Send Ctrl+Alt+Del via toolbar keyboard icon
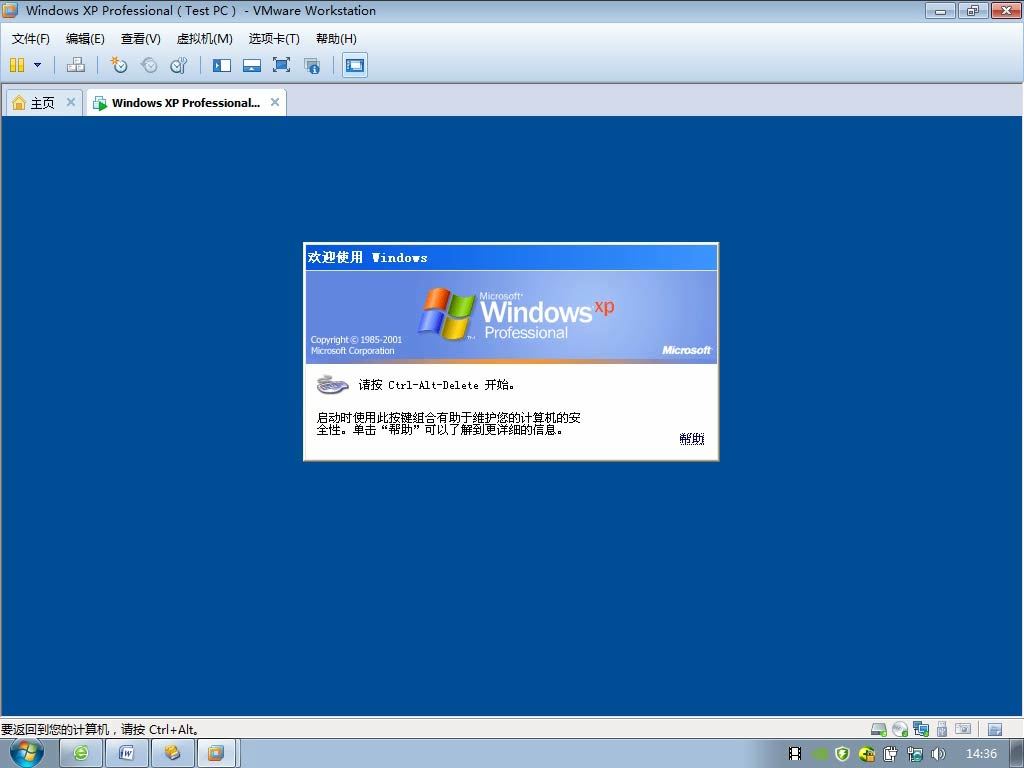Viewport: 1024px width, 768px height. tap(76, 65)
